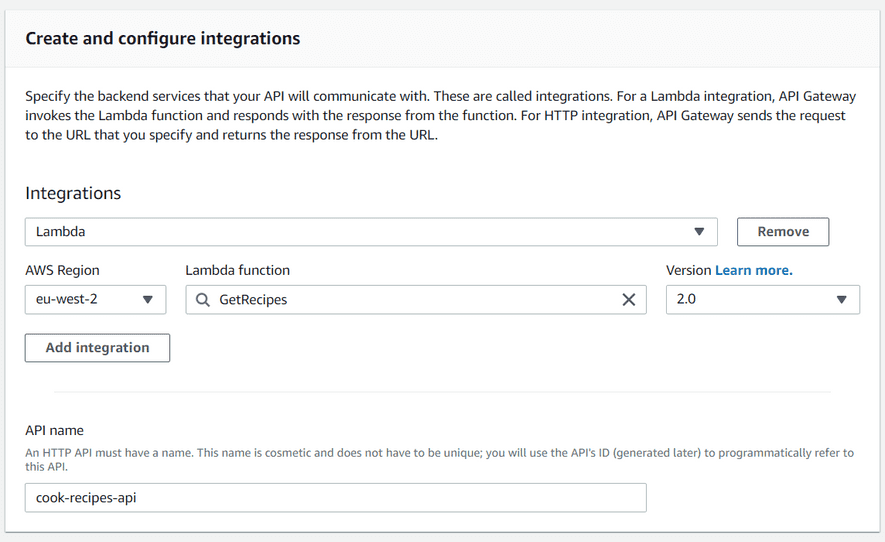This screenshot has width=885, height=542.
Task: Click the Lambda function label
Action: click(x=237, y=270)
